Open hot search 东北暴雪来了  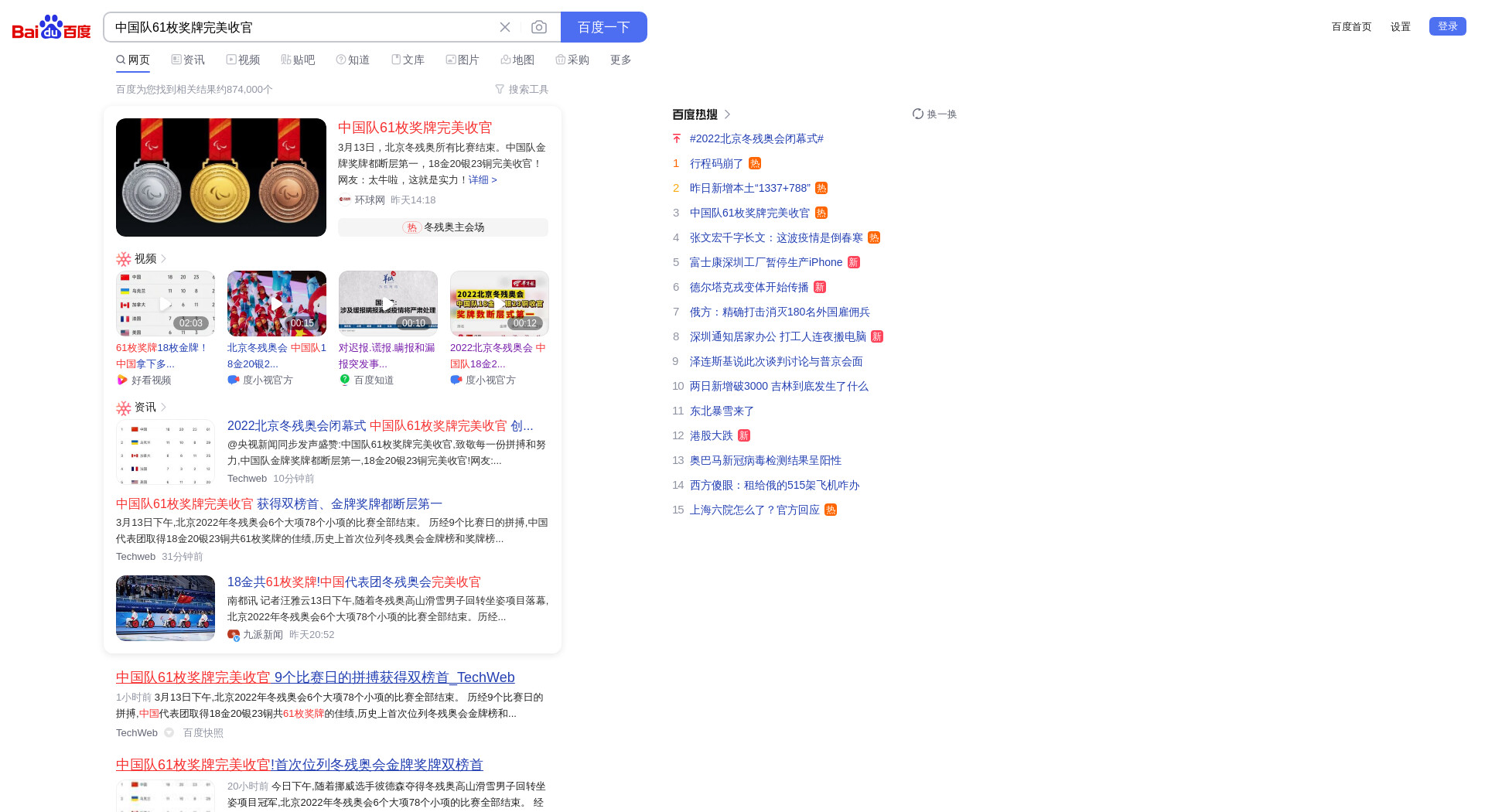click(722, 411)
